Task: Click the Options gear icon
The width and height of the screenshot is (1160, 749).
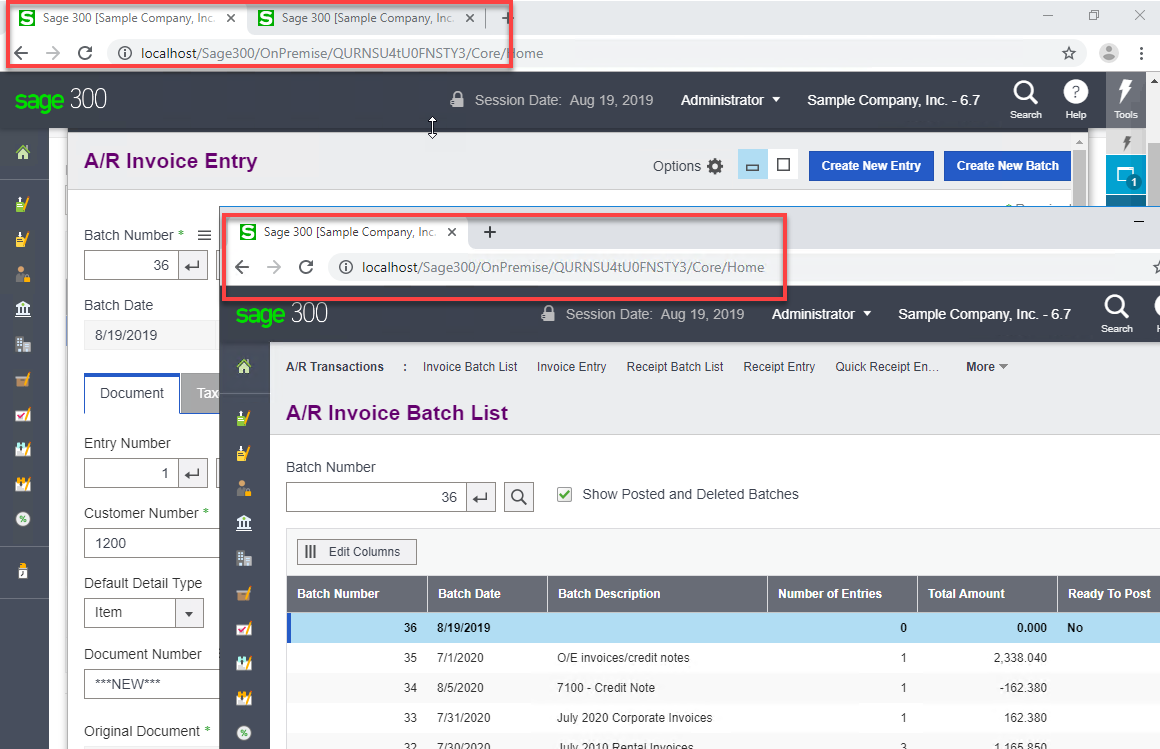Action: click(x=717, y=167)
